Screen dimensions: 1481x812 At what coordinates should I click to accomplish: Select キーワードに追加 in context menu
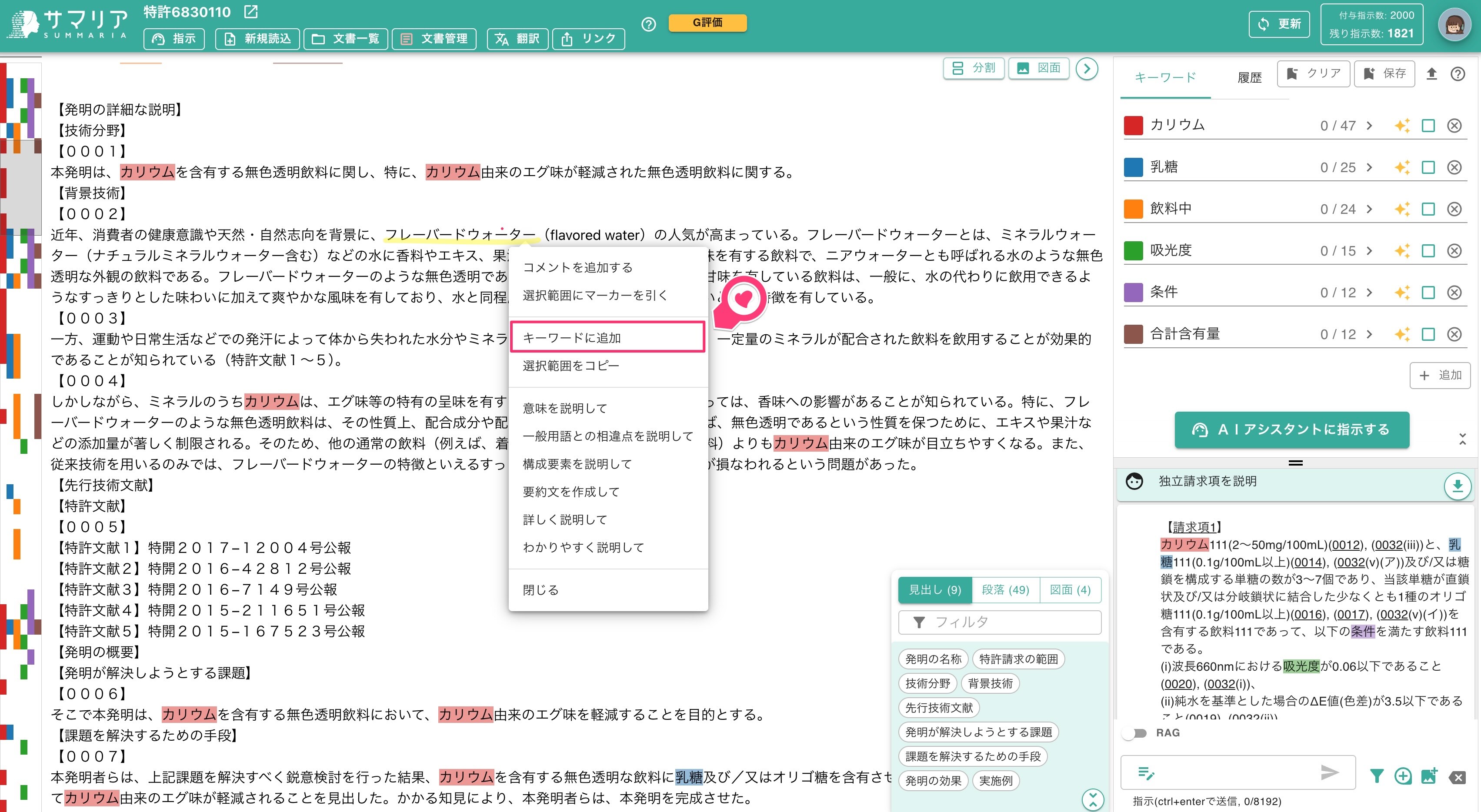click(608, 337)
